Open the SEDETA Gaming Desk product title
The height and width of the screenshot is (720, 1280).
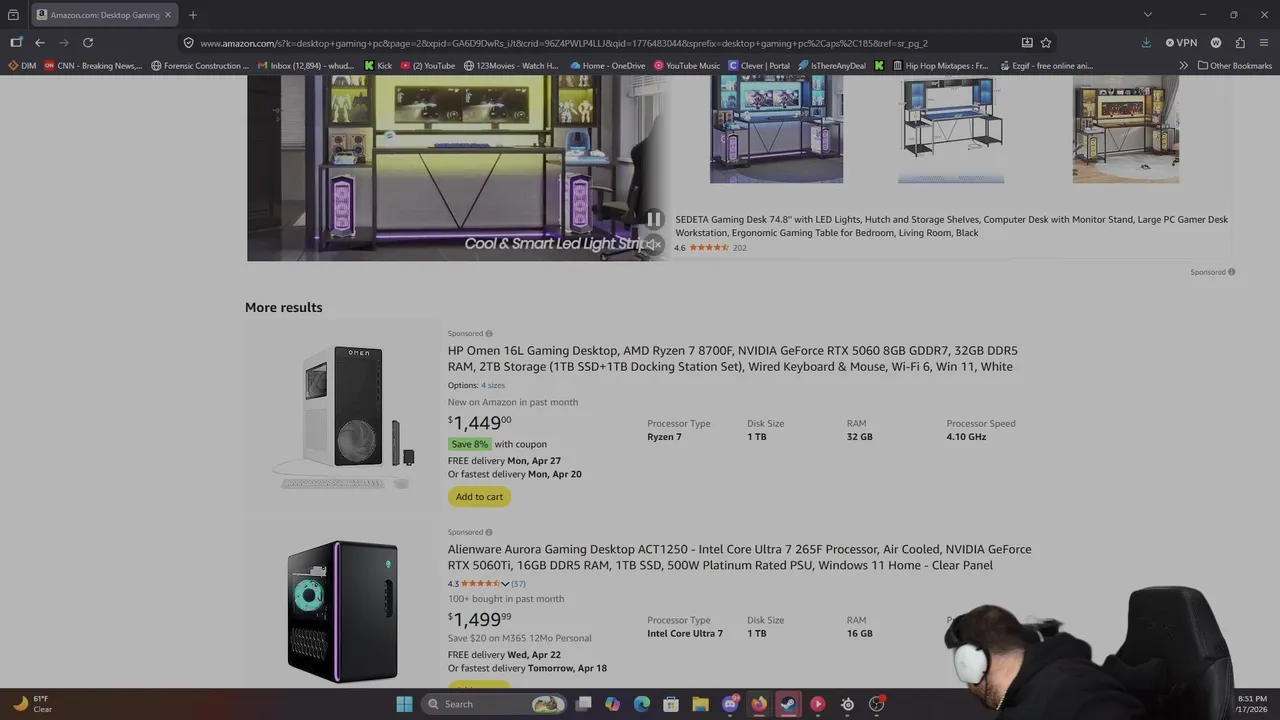(951, 226)
